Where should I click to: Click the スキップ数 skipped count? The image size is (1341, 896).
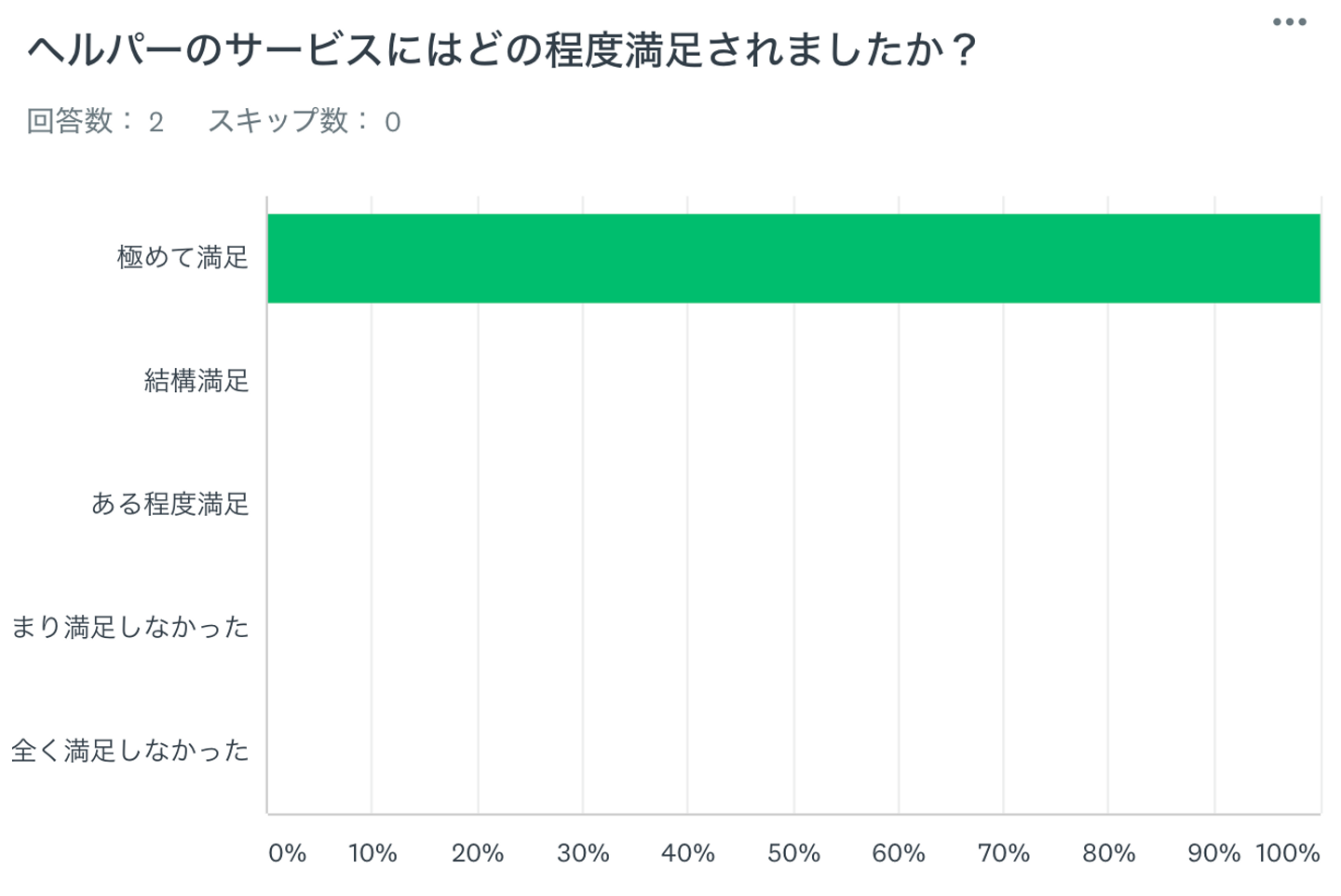(304, 121)
